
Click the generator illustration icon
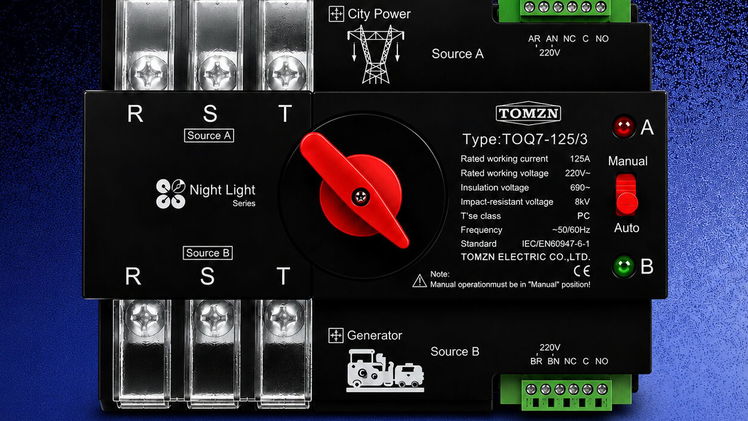point(385,370)
